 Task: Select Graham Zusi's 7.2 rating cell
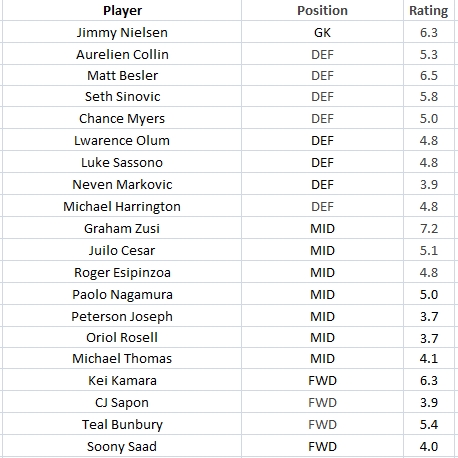tap(429, 228)
